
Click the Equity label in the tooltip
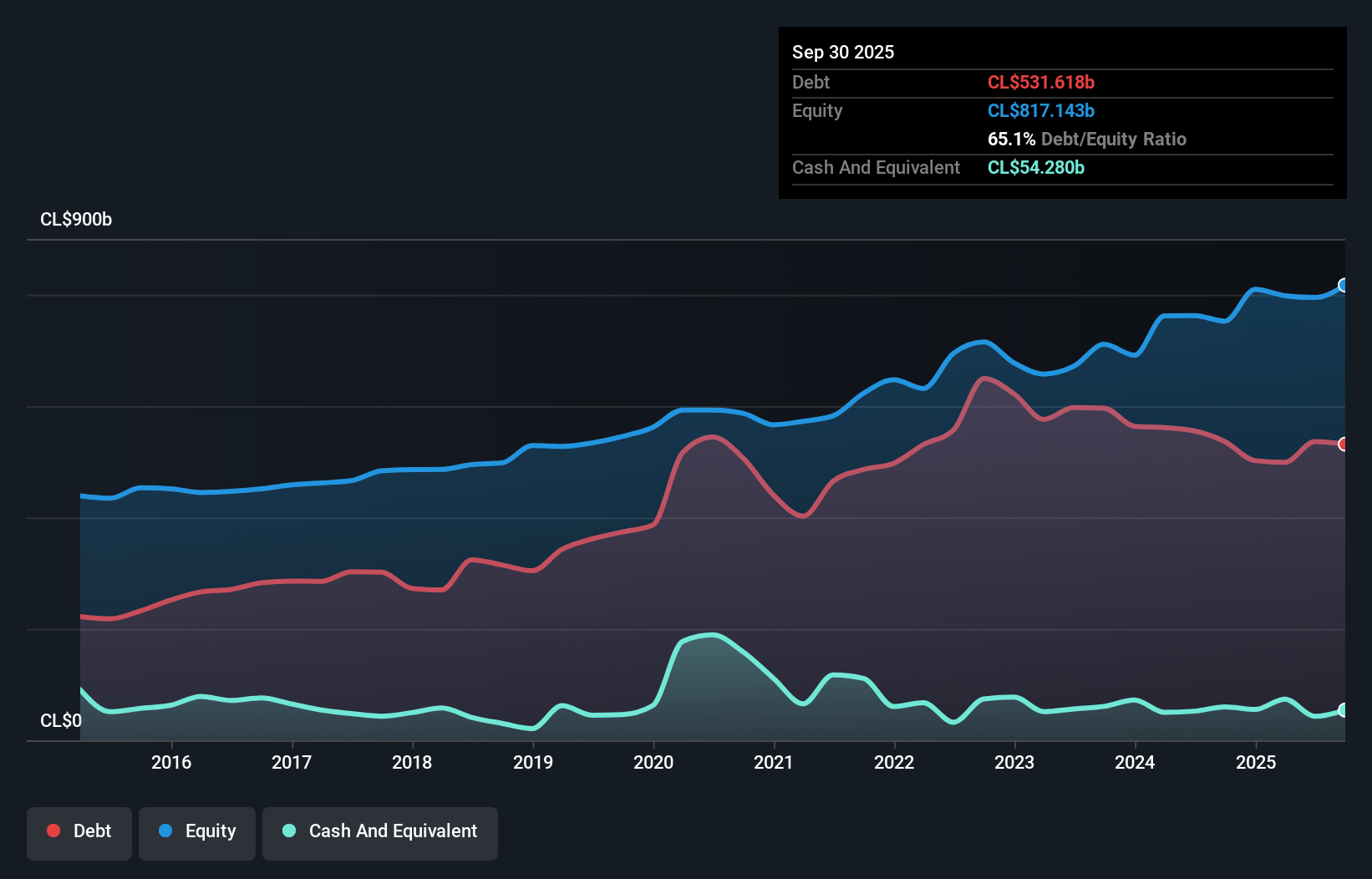coord(817,110)
